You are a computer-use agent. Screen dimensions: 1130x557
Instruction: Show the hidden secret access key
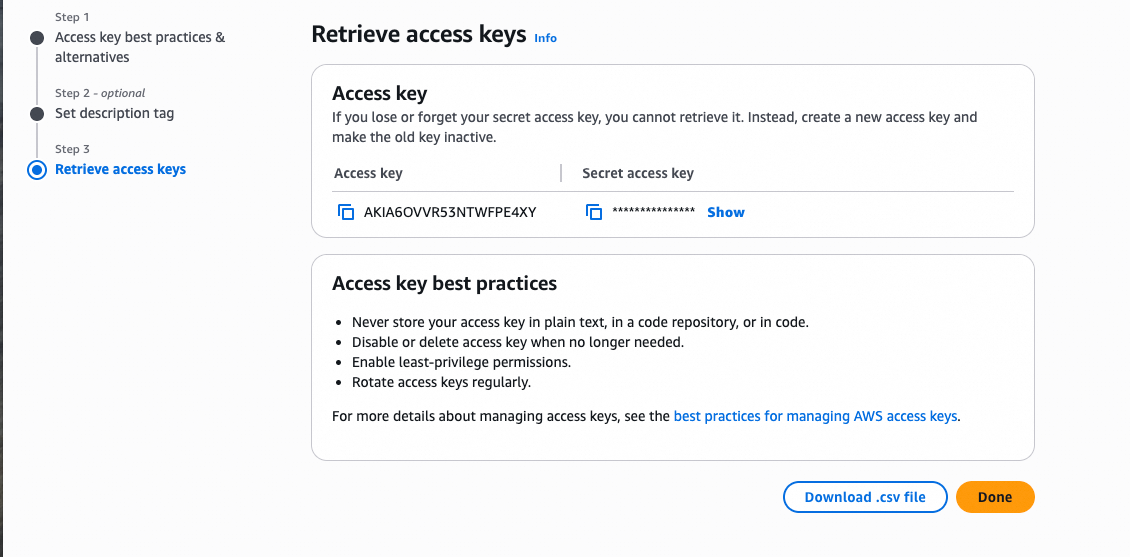725,212
